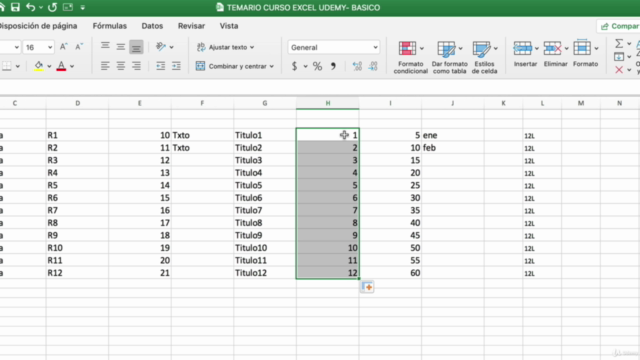Apply red font color A
The height and width of the screenshot is (360, 640).
click(x=61, y=66)
